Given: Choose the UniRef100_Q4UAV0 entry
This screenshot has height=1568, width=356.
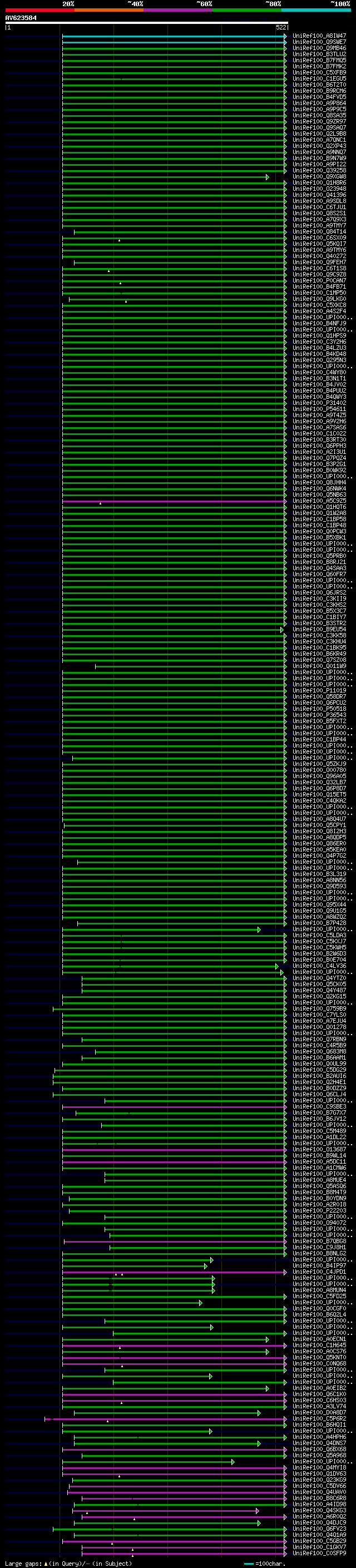Looking at the screenshot, I should pyautogui.click(x=319, y=1492).
